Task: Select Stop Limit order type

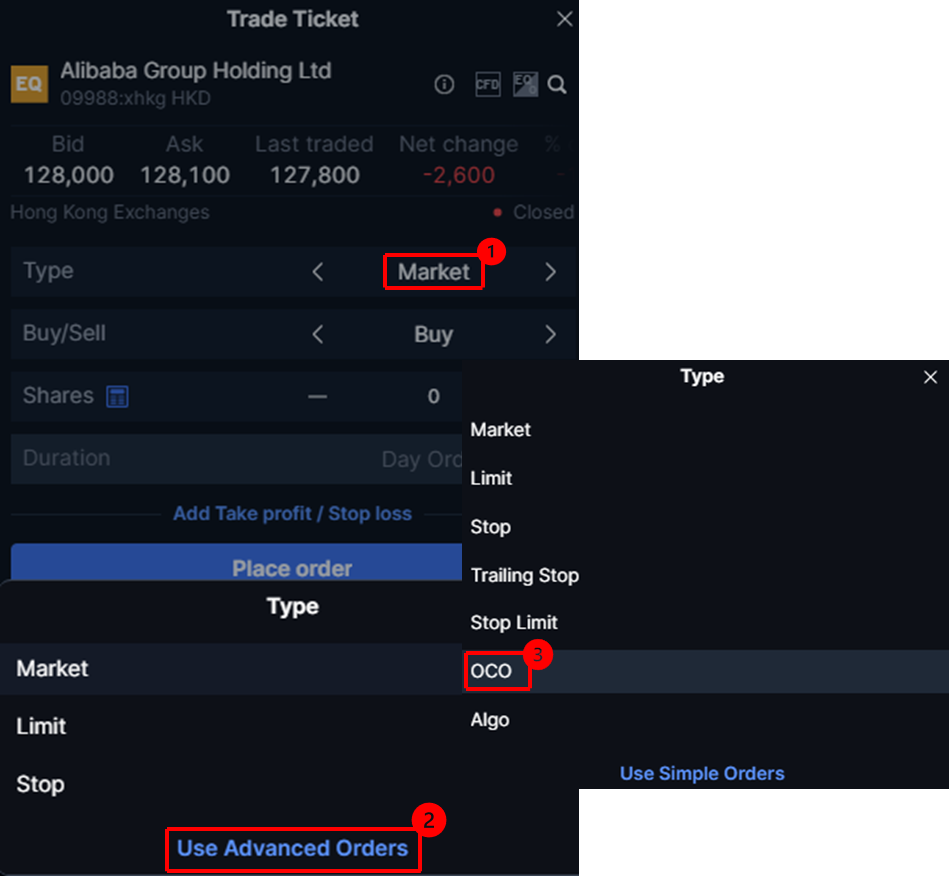Action: pyautogui.click(x=514, y=623)
